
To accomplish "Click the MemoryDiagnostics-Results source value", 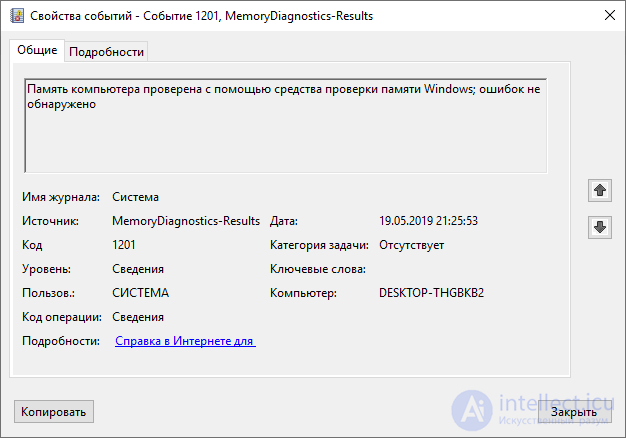I will (x=186, y=221).
